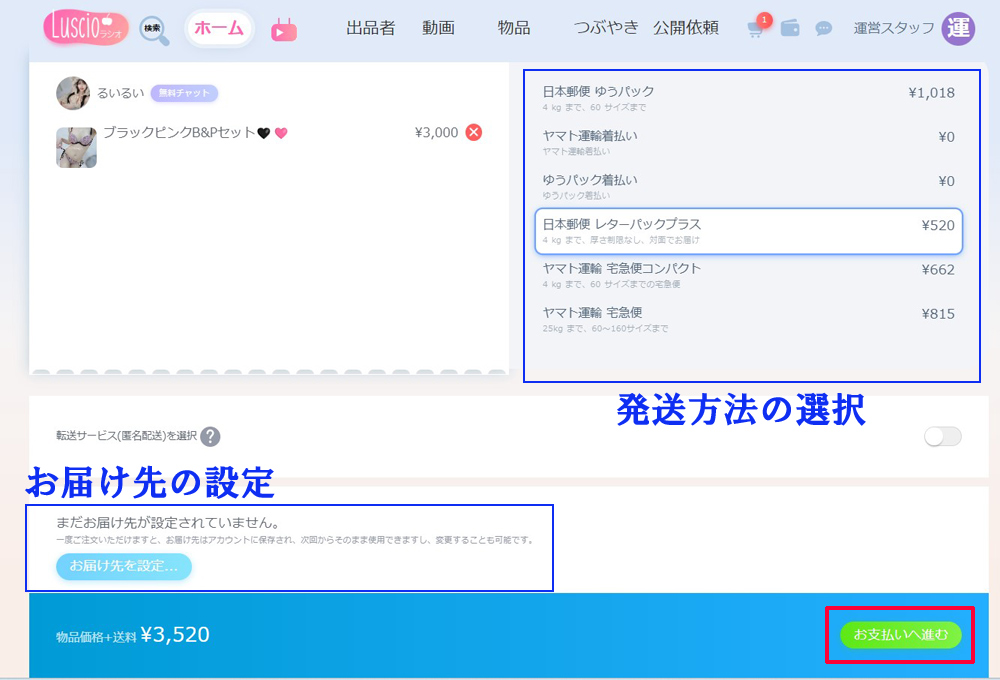Select ヤマト運輸着払い shipping option
This screenshot has width=1000, height=680.
[748, 142]
